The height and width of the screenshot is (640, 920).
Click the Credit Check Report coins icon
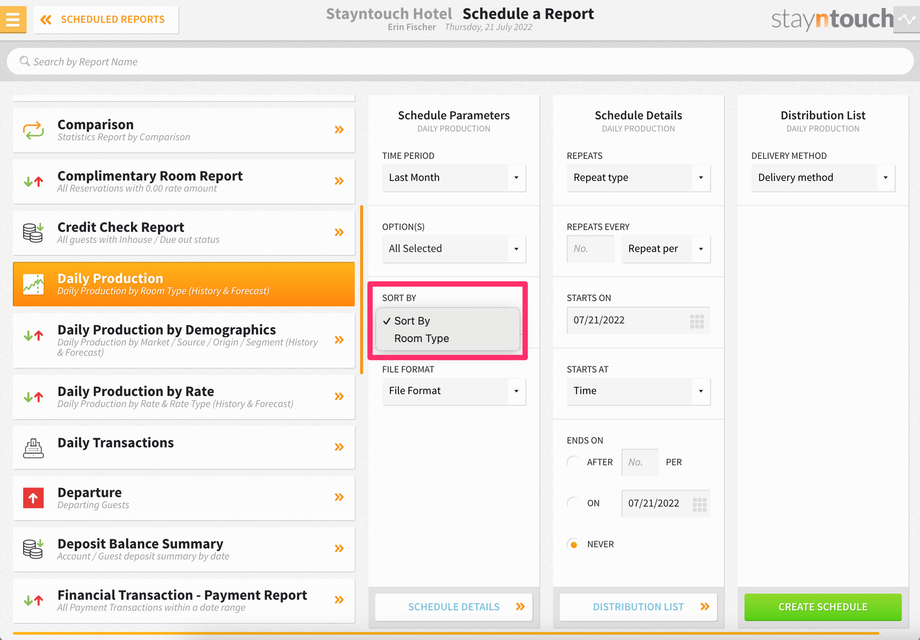pos(33,232)
